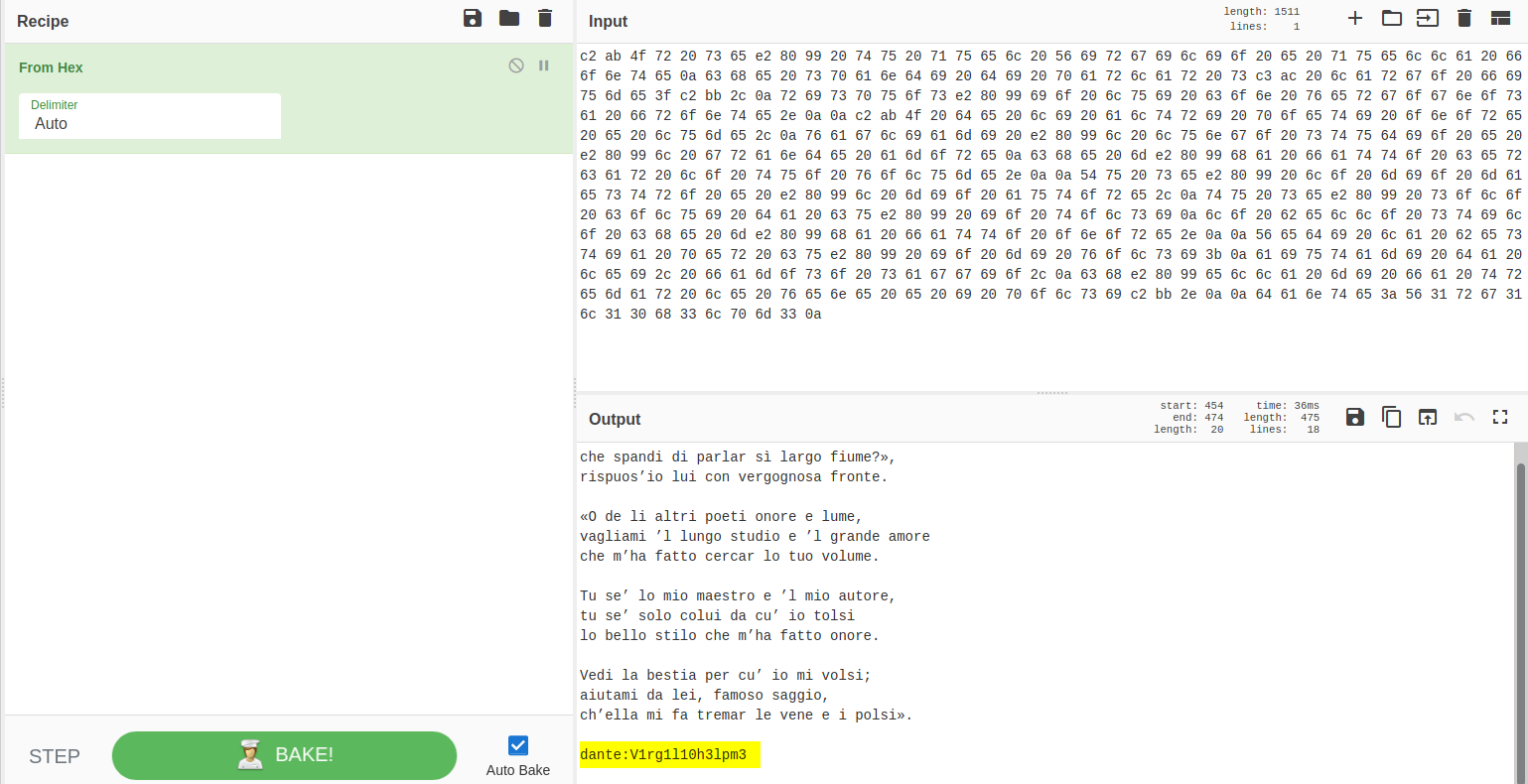Click the output time 36ms statistic
Screen dimensions: 1528x784
1288,406
